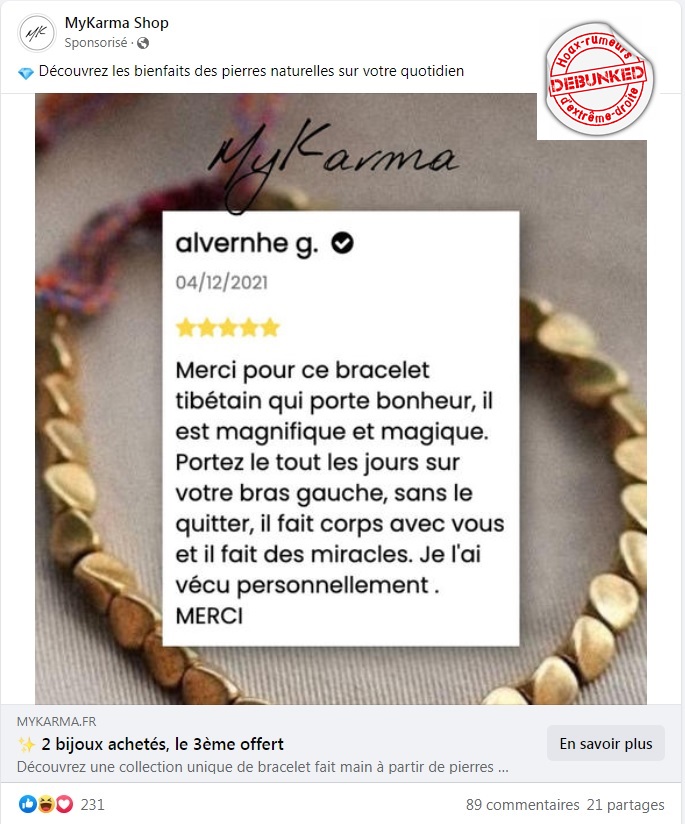Click the headline 2 bijoux achetés, le 3ème offert

coord(162,744)
